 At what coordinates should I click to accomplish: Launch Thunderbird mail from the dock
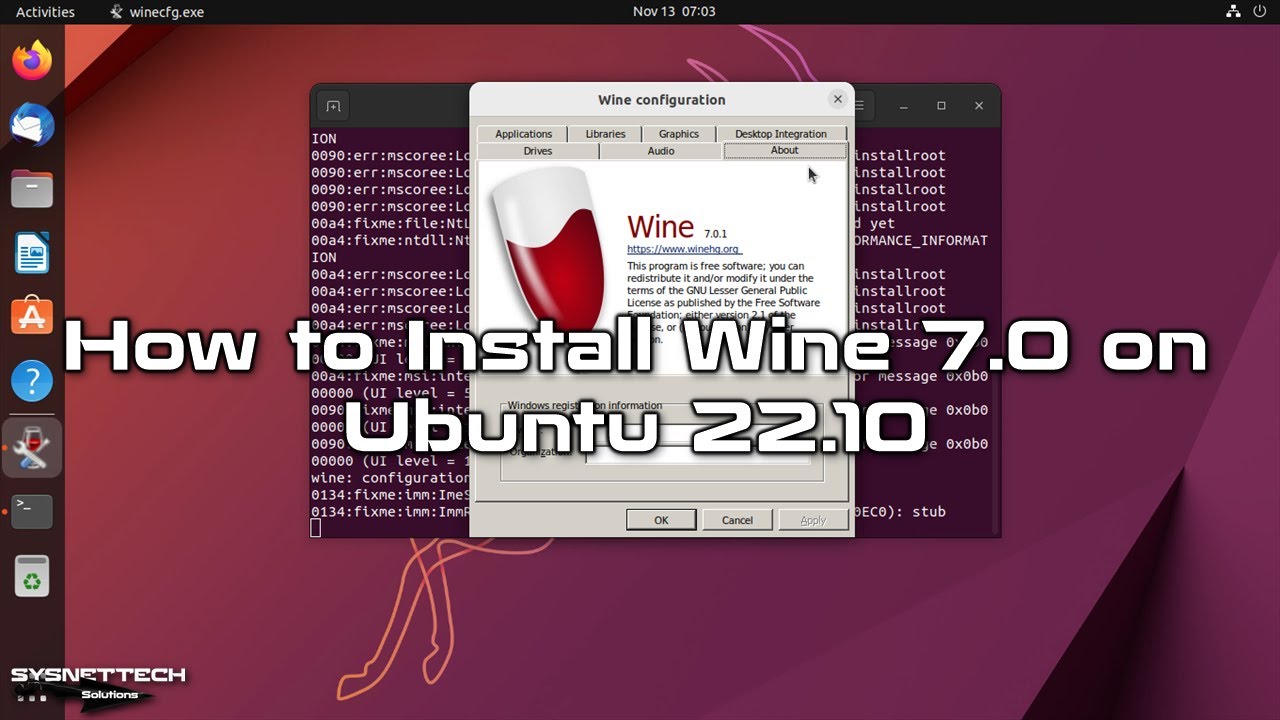(x=32, y=125)
